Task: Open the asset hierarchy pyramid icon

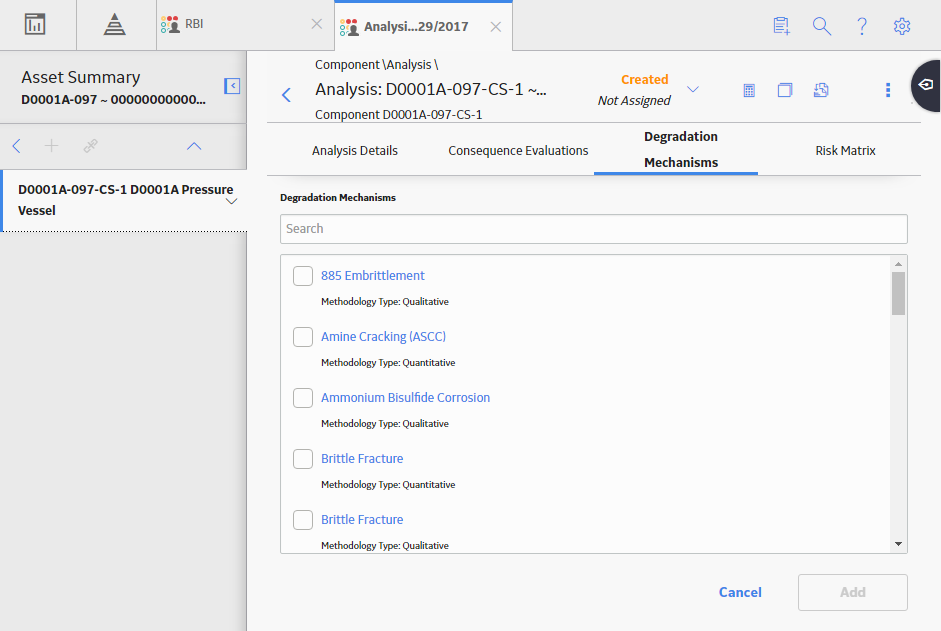Action: (x=115, y=25)
